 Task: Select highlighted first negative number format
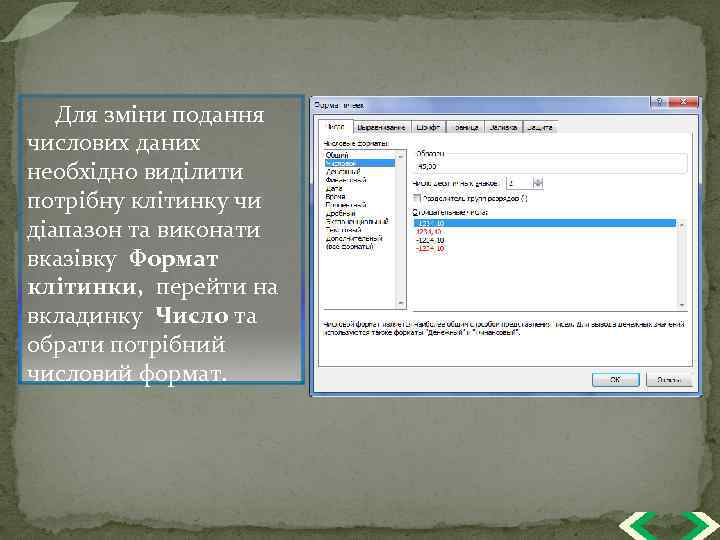545,223
